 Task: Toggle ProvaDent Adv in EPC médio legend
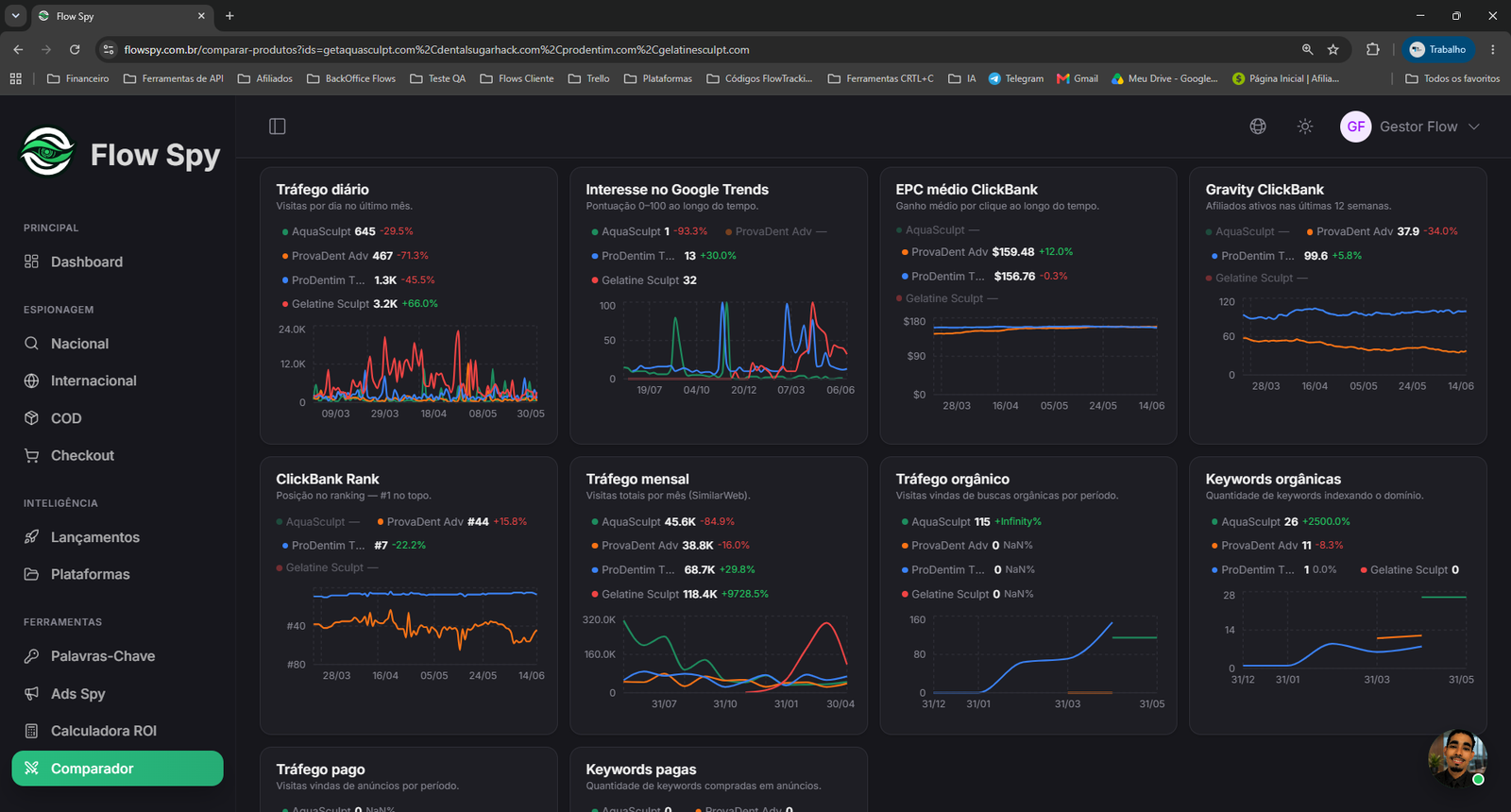(987, 252)
